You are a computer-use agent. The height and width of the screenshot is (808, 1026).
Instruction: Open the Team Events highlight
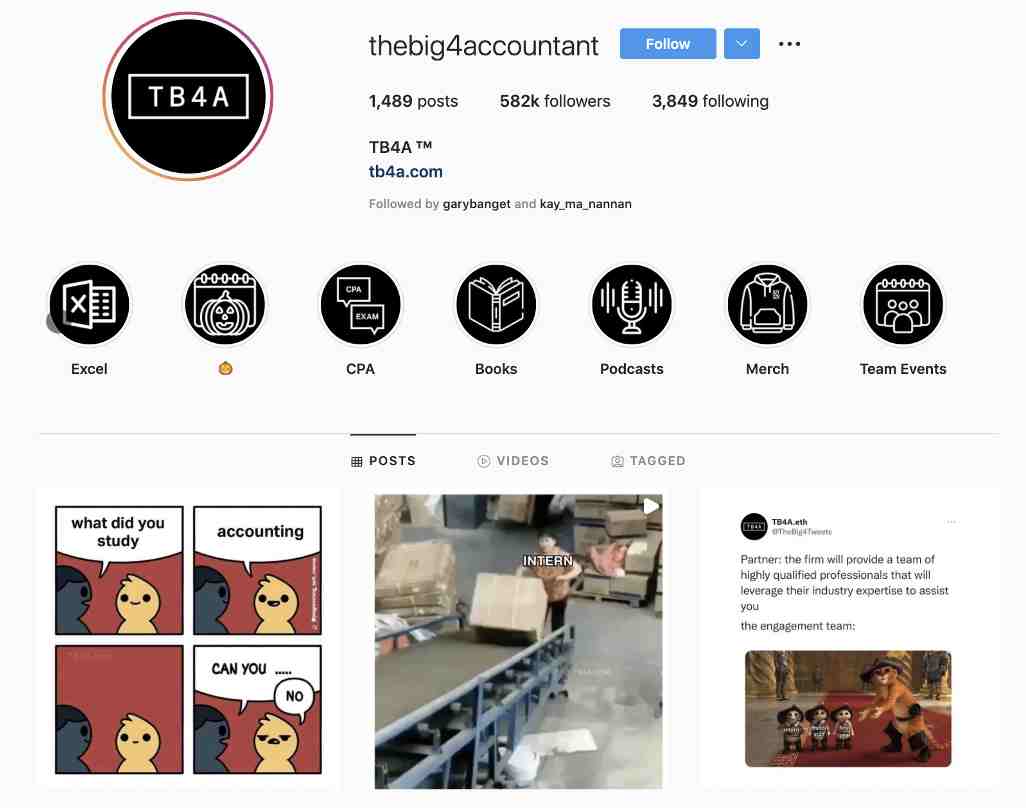[x=903, y=304]
